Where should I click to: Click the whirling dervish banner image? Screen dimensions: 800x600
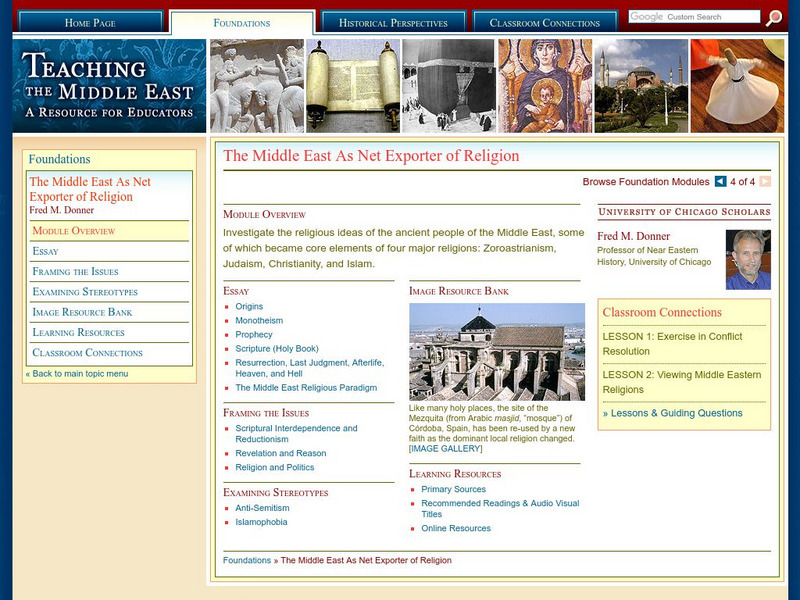point(737,86)
